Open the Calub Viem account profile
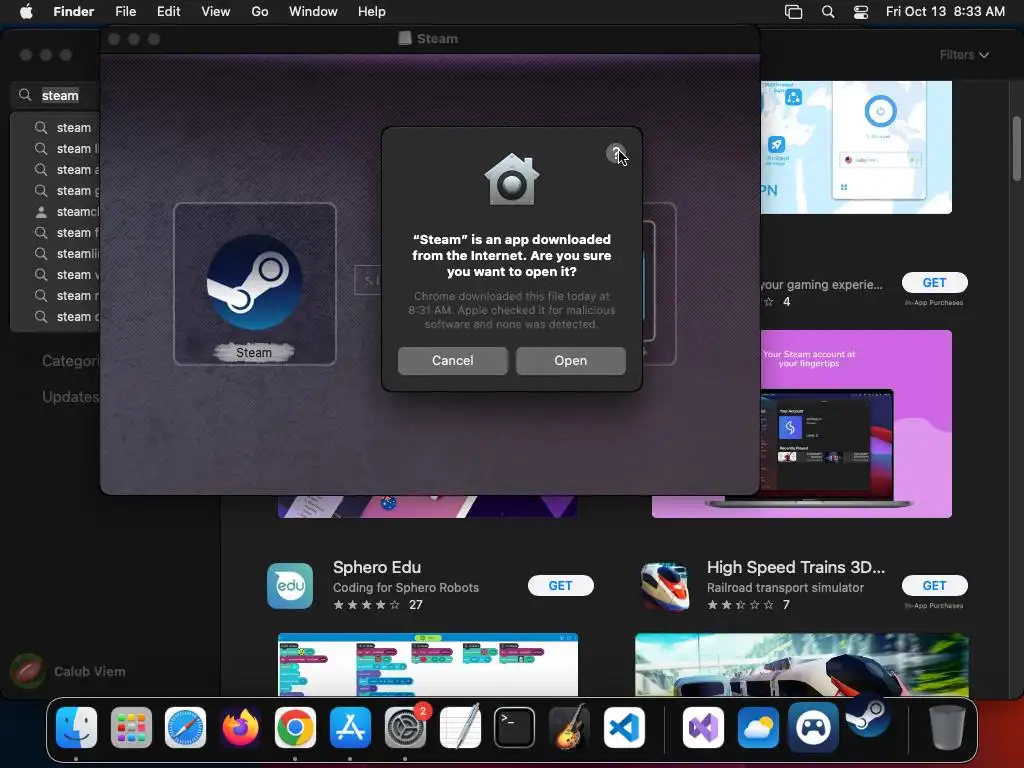The height and width of the screenshot is (768, 1024). [68, 671]
